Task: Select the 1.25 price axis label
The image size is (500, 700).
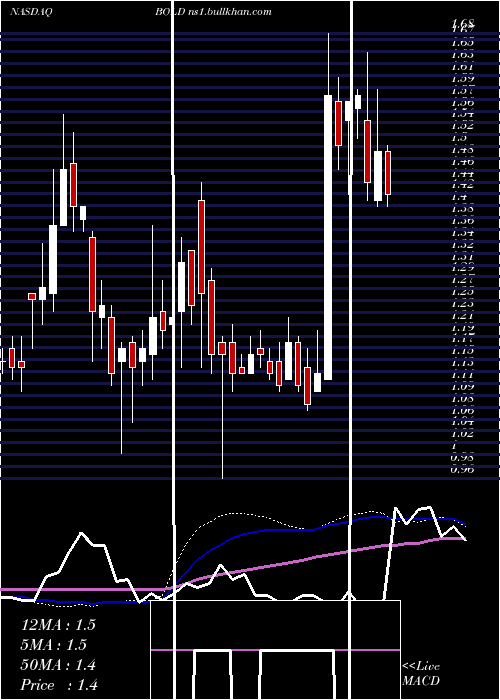Action: pyautogui.click(x=462, y=292)
